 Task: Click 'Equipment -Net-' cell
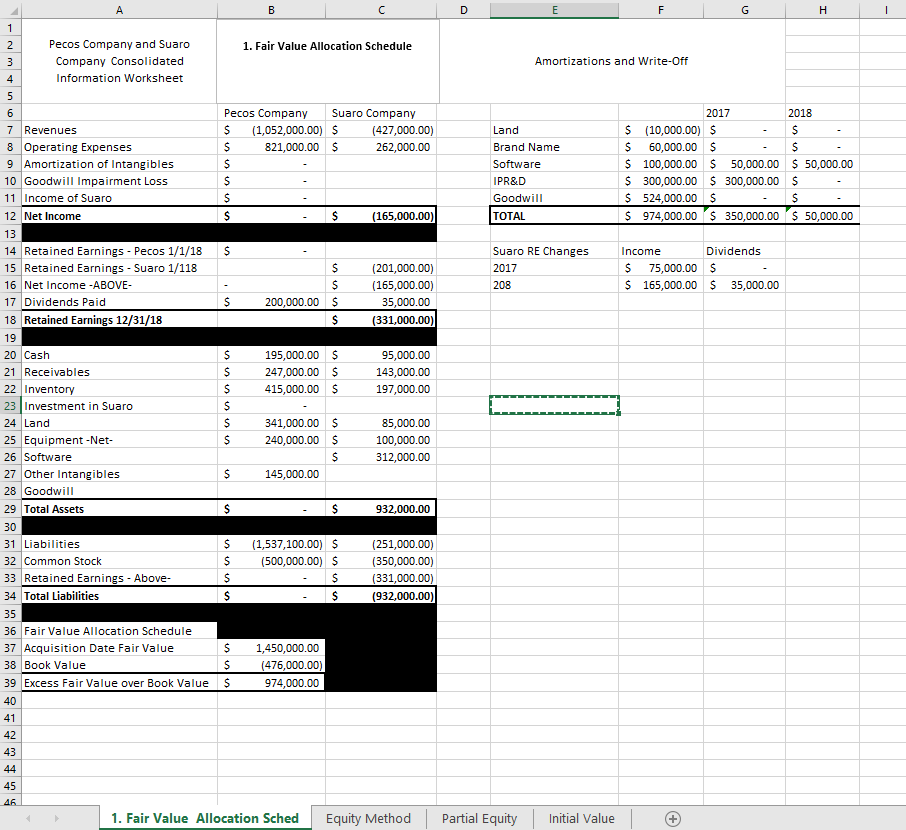pyautogui.click(x=119, y=440)
